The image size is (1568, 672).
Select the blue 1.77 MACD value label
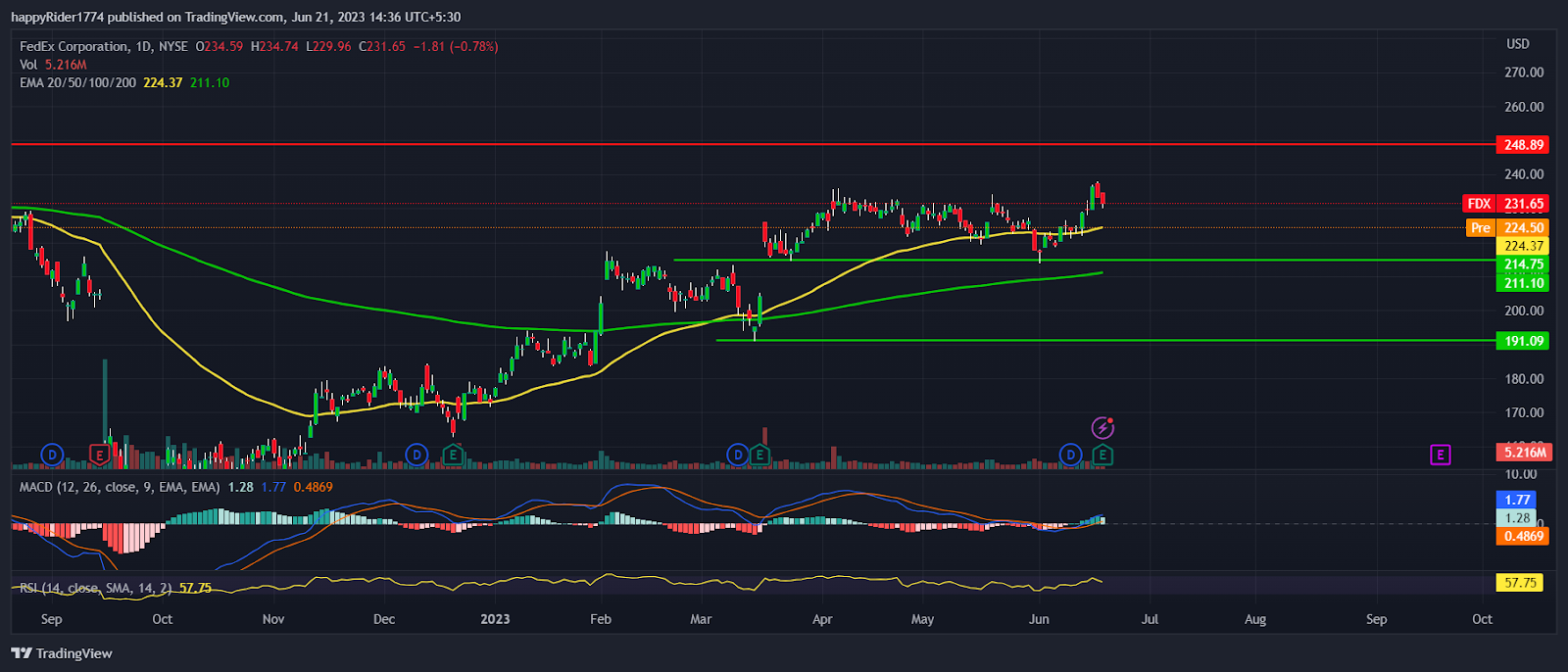tap(1517, 500)
